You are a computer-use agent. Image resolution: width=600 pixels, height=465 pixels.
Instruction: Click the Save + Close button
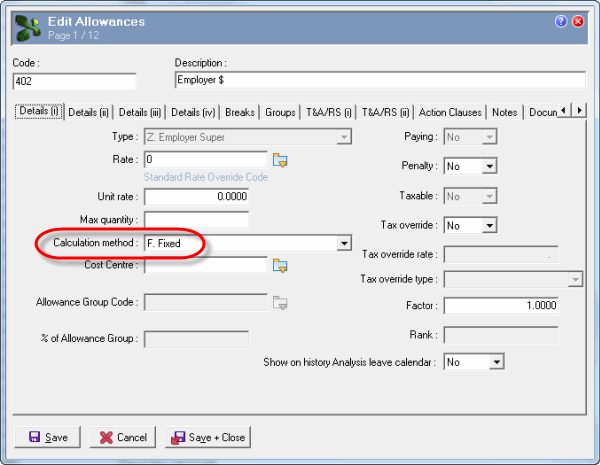pyautogui.click(x=207, y=437)
